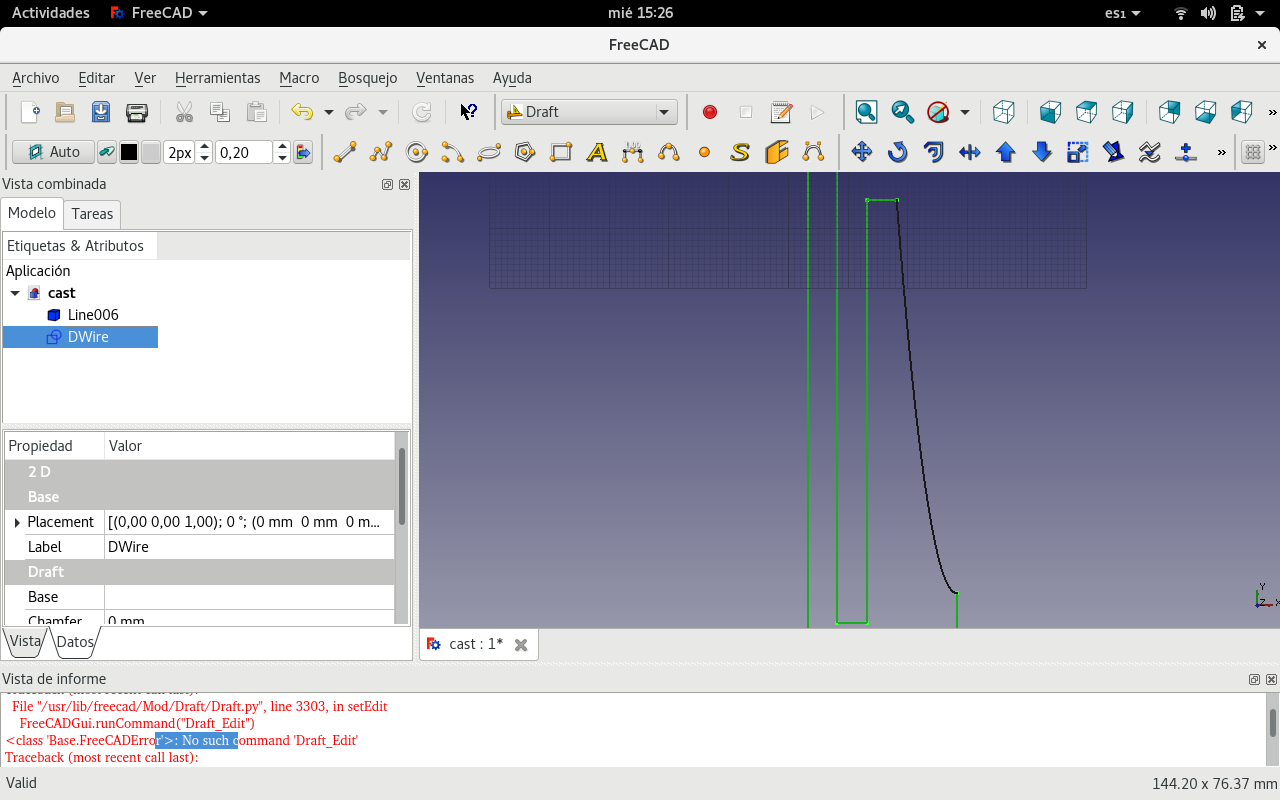
Task: Open the undo history dropdown arrow
Action: click(x=328, y=112)
